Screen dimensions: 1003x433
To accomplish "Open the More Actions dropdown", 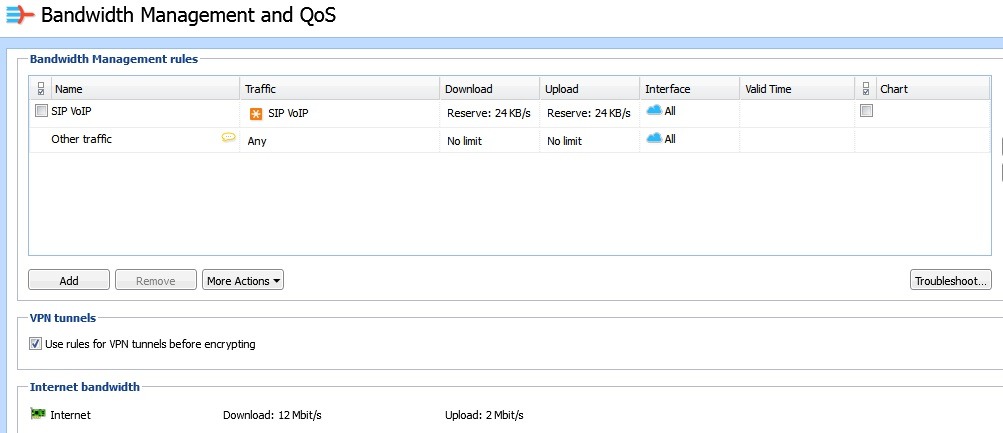I will [243, 281].
